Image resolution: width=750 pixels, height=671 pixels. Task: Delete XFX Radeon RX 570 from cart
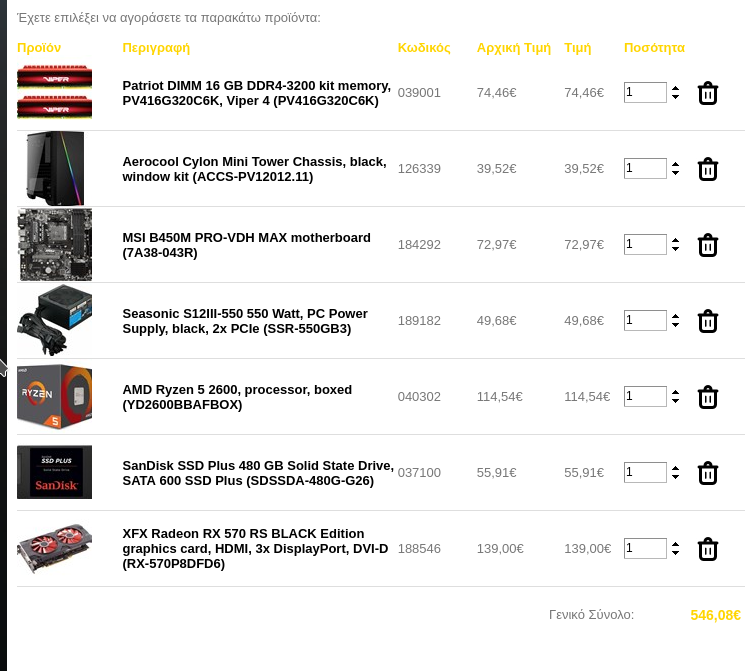[707, 549]
